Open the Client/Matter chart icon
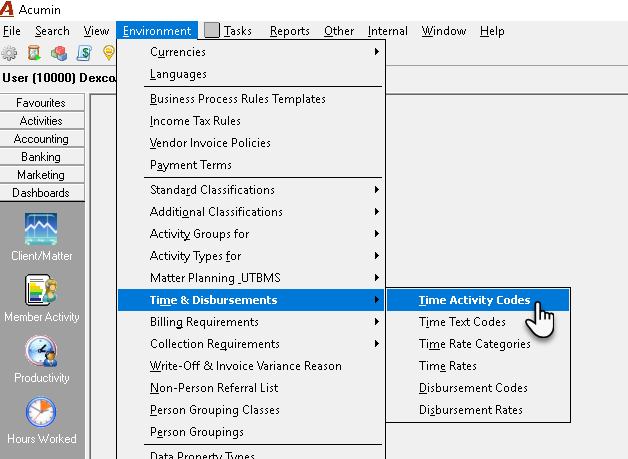Screen dimensions: 628x459 [x=41, y=229]
